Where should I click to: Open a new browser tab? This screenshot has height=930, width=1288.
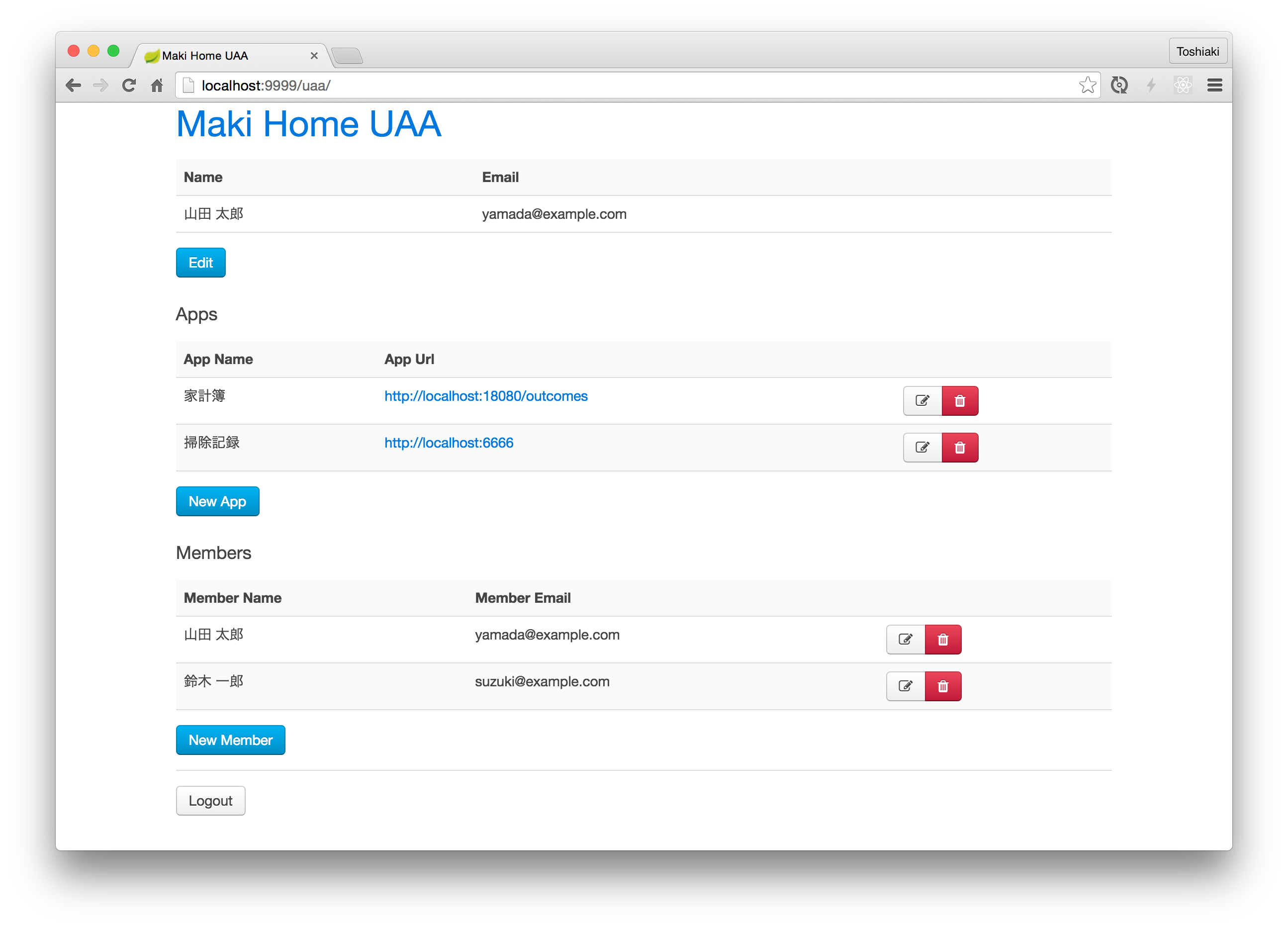348,56
